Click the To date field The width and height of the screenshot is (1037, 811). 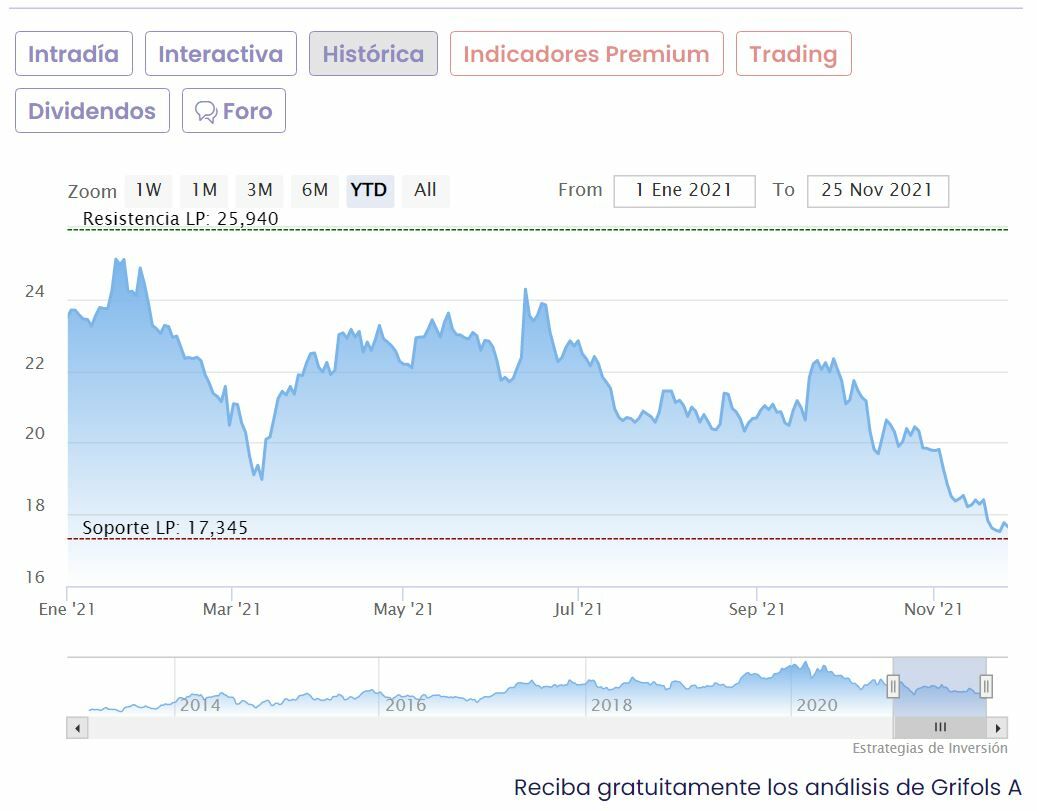877,190
